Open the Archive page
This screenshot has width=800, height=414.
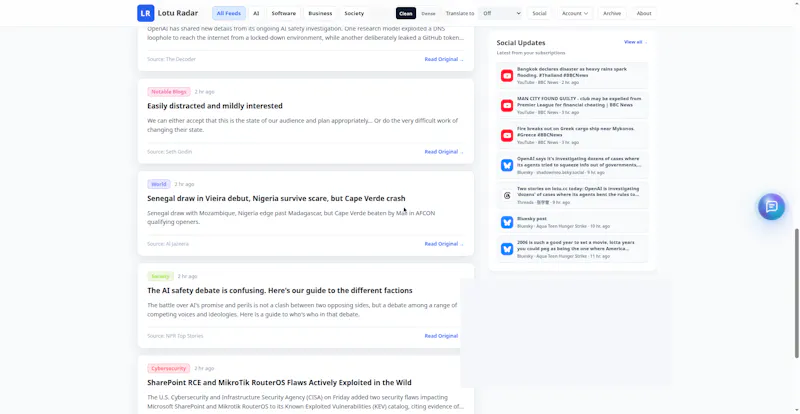click(x=612, y=13)
